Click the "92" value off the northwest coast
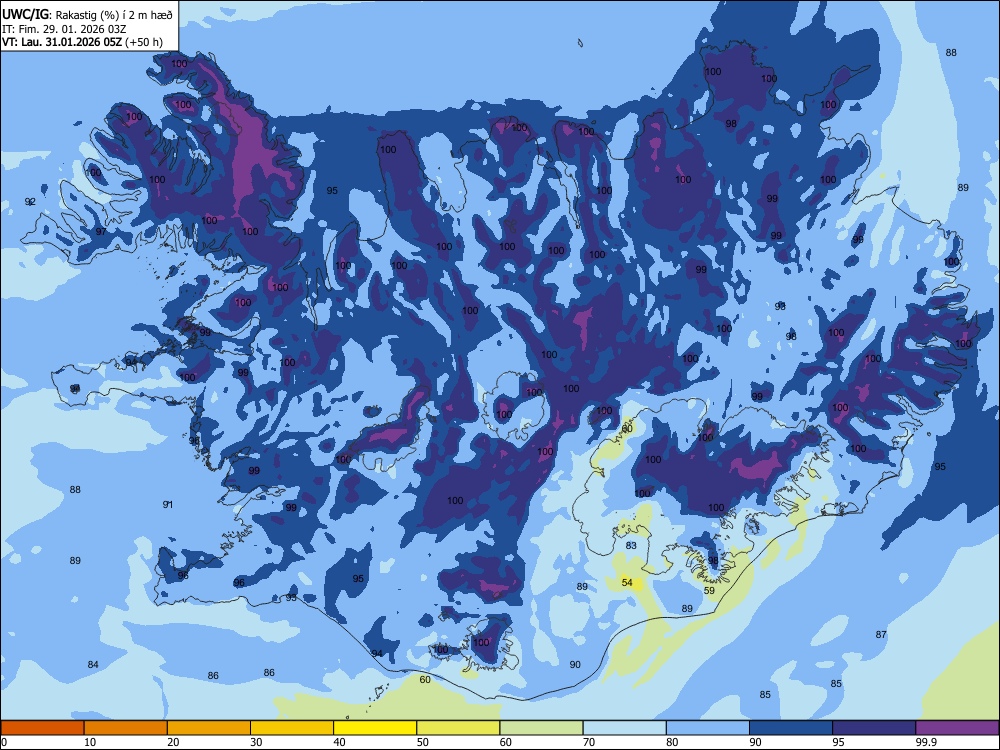 coord(30,202)
